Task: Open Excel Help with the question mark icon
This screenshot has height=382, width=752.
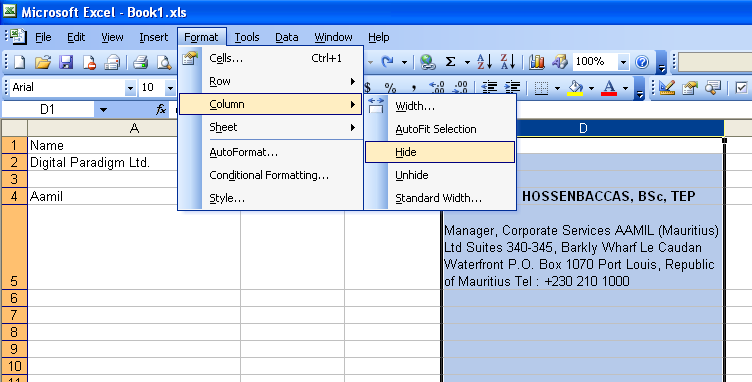Action: [642, 61]
